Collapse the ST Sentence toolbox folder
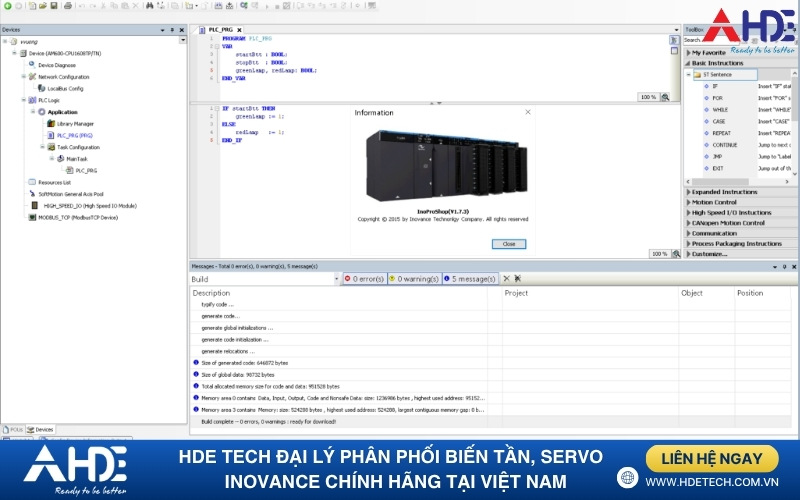 tap(688, 74)
